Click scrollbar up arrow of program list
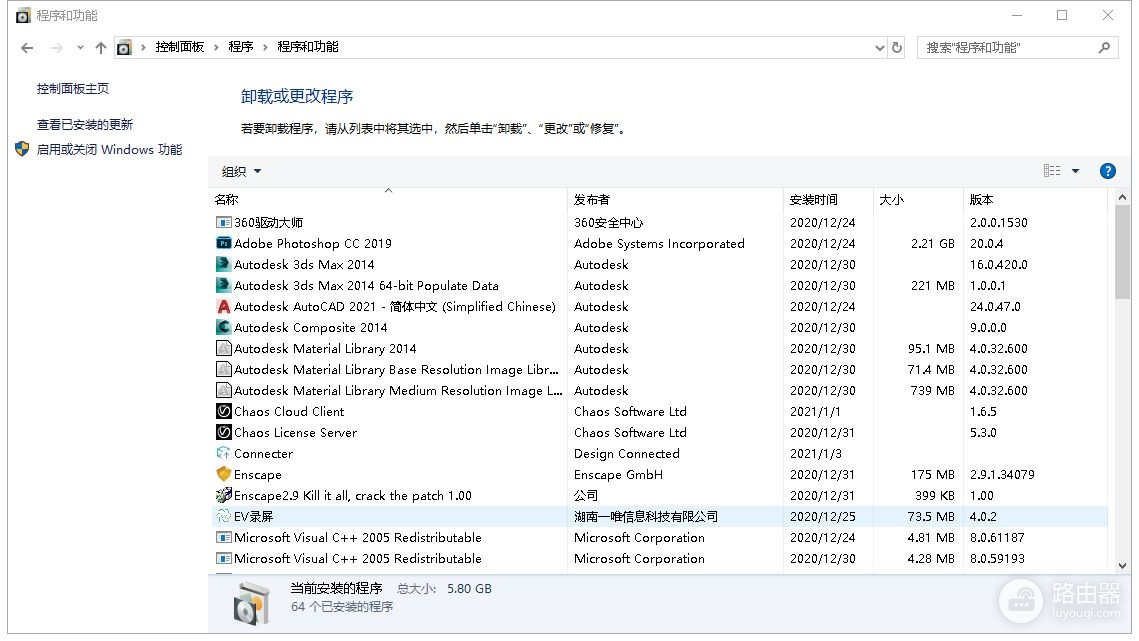This screenshot has height=641, width=1139. pos(1122,197)
